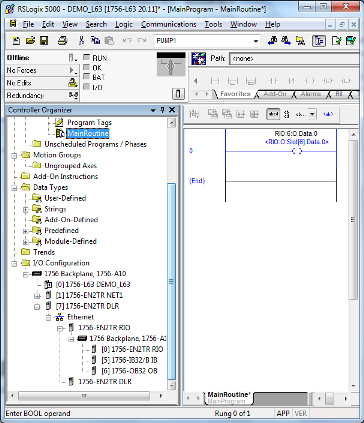Click the Redo arrow icon
The width and height of the screenshot is (364, 423).
(142, 41)
